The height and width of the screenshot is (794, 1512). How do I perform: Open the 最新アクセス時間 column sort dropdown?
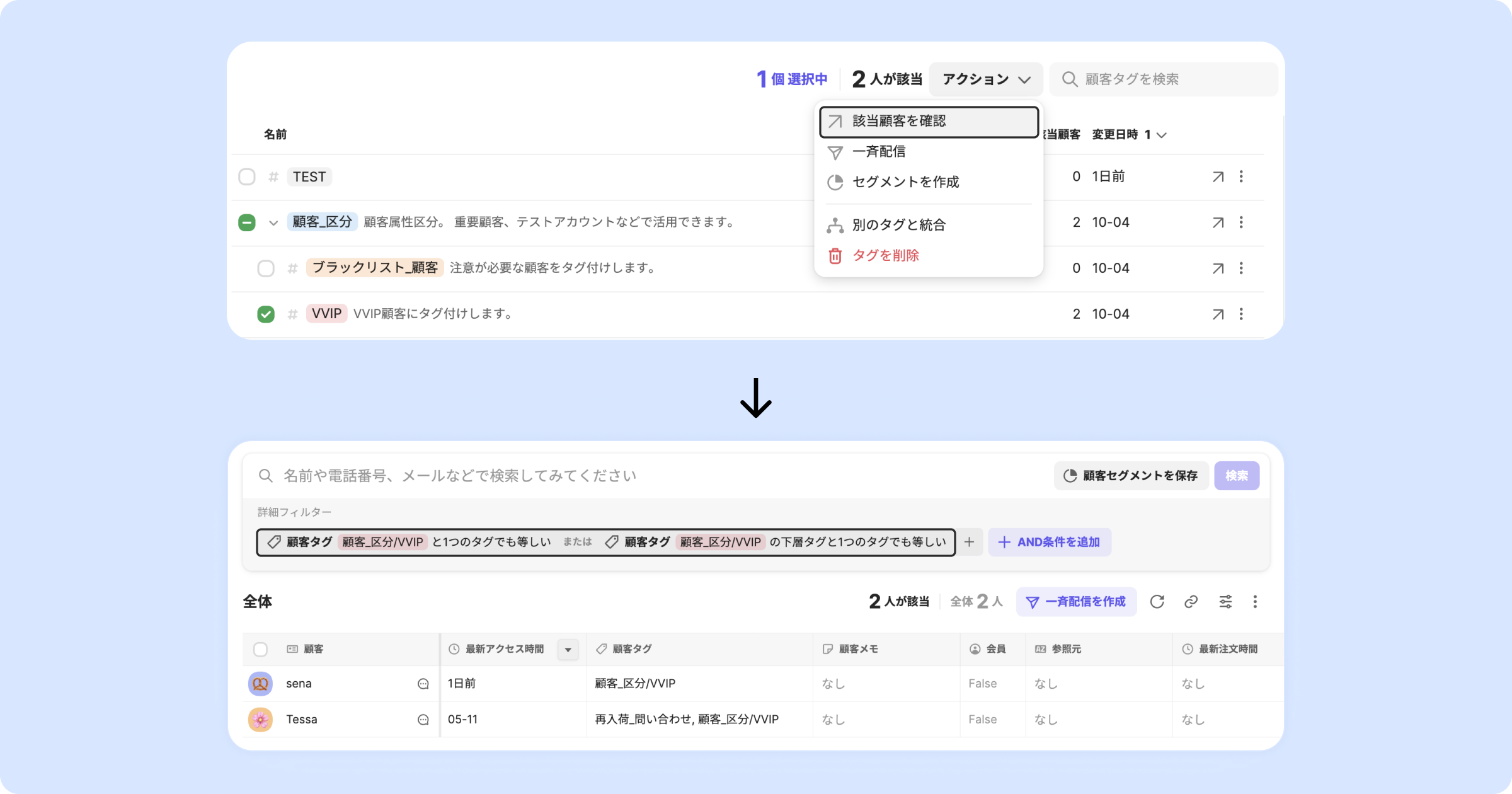pos(568,650)
